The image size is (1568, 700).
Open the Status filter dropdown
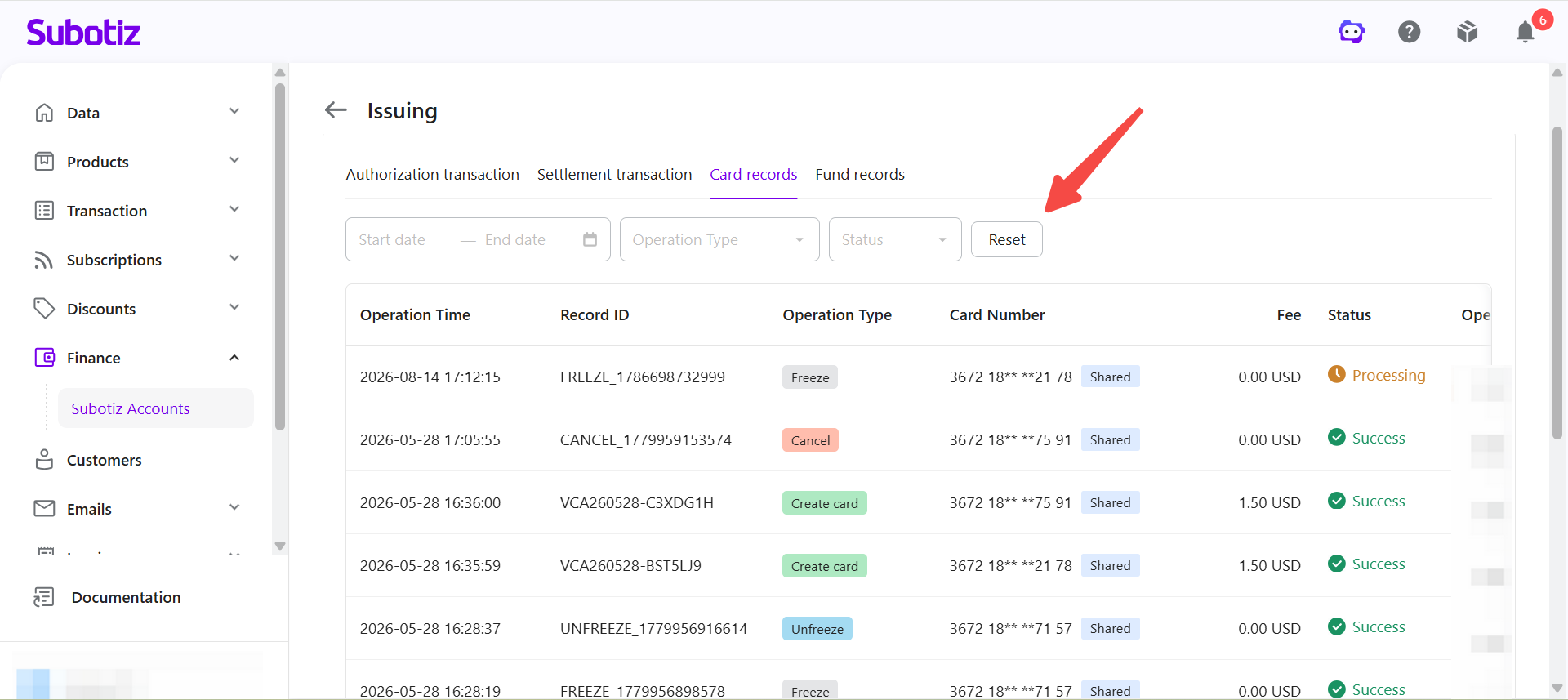click(x=895, y=239)
